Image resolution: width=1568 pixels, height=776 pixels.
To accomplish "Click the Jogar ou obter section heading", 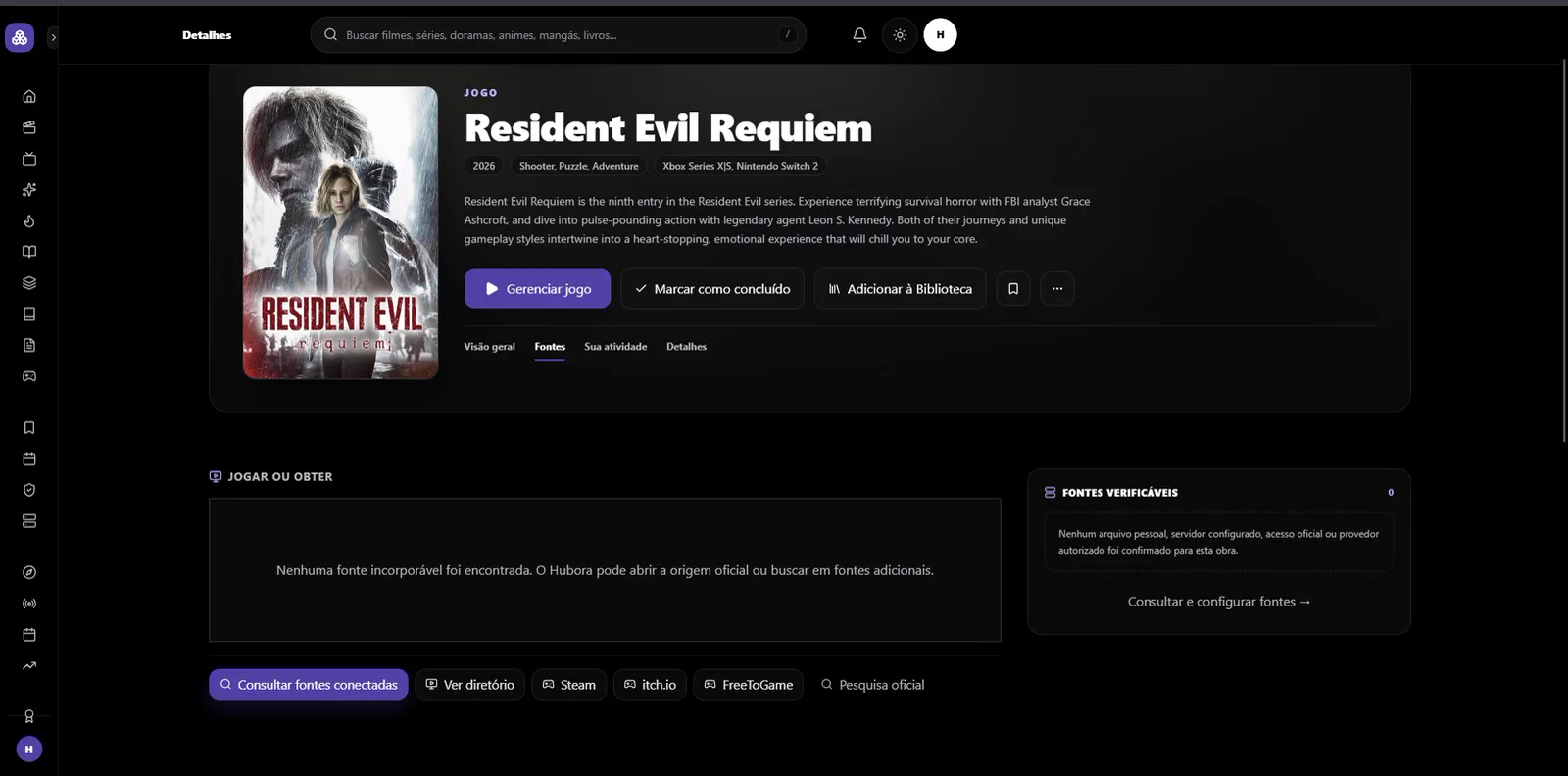I will [280, 477].
